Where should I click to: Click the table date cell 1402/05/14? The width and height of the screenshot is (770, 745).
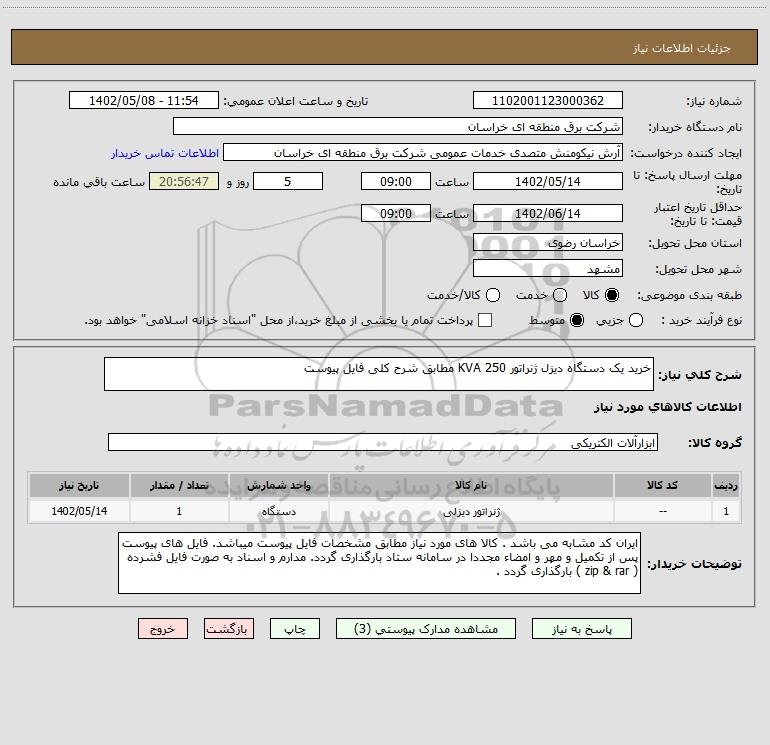tap(79, 512)
